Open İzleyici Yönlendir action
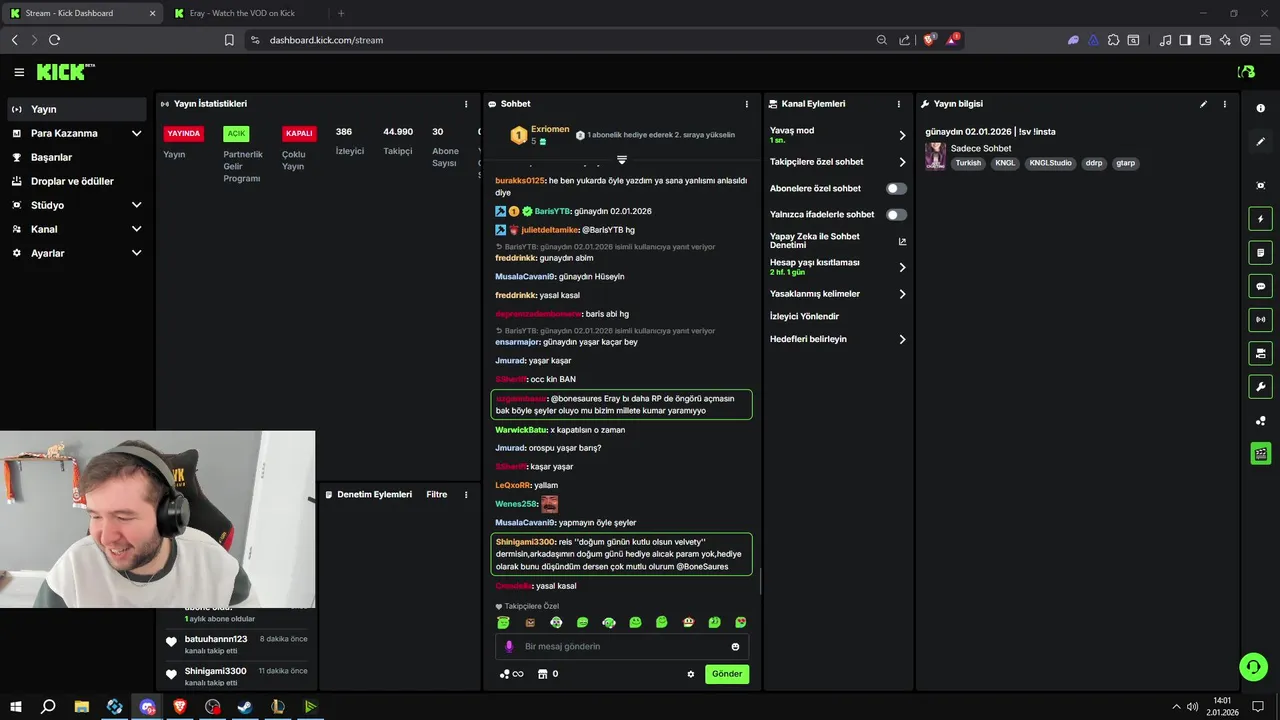Viewport: 1280px width, 720px height. (804, 316)
